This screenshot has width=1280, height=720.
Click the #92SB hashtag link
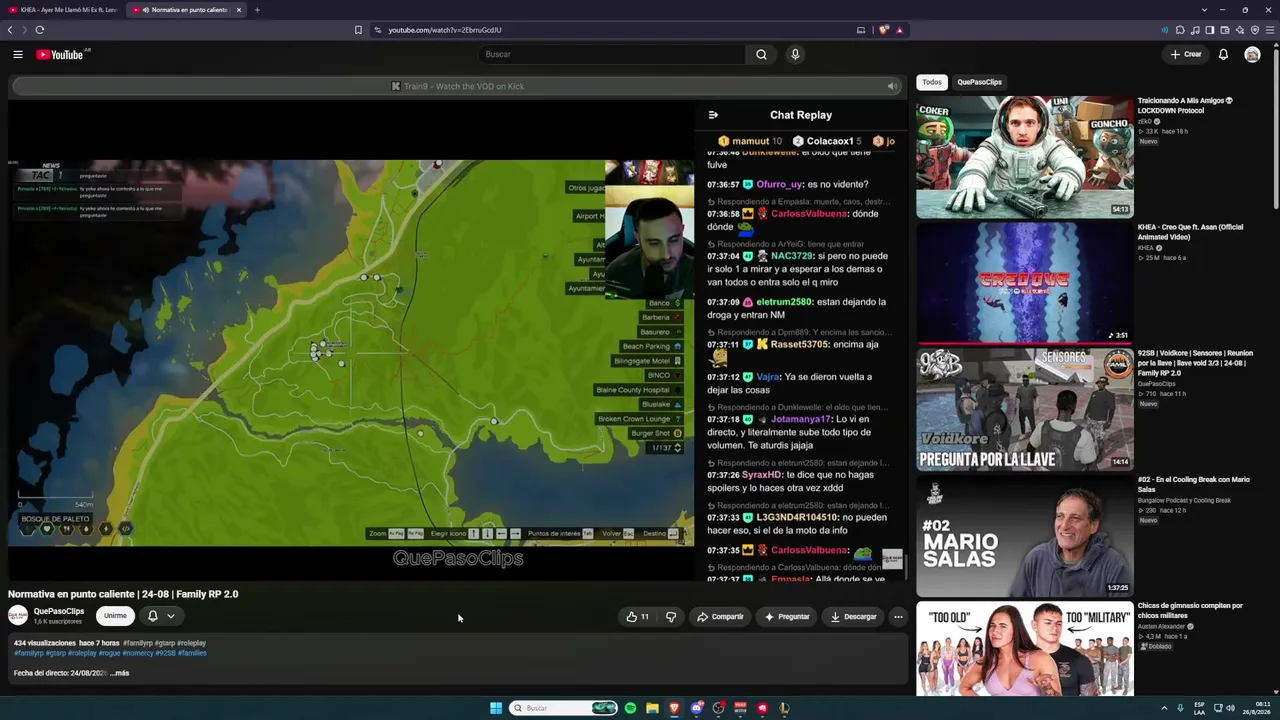pyautogui.click(x=166, y=653)
